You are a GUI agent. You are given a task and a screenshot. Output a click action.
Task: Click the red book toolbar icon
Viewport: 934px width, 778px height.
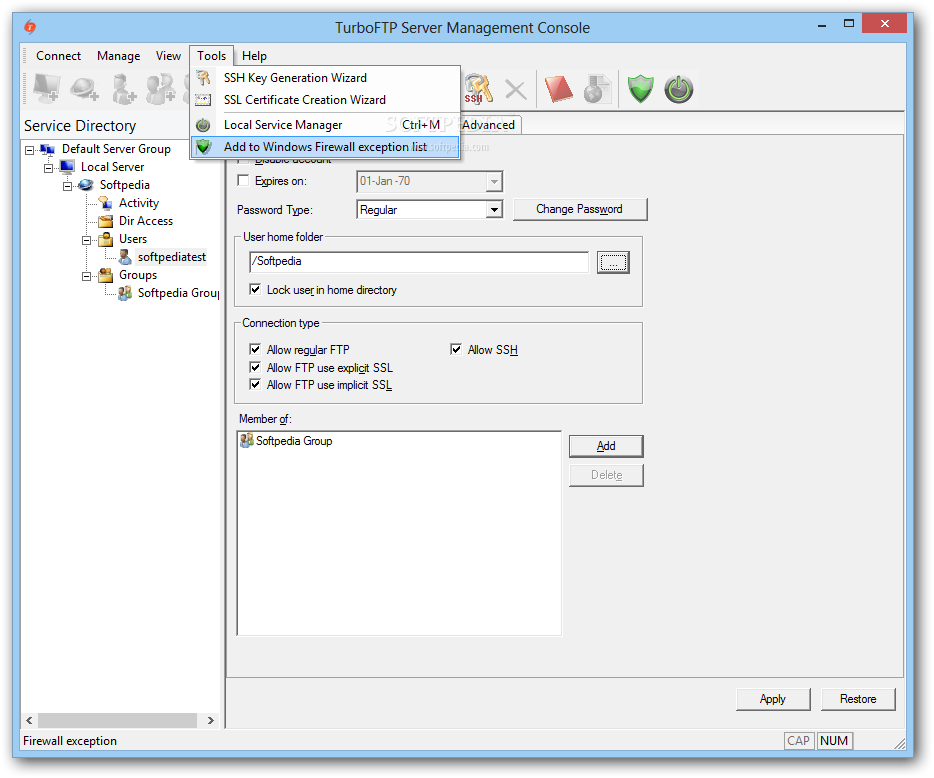(559, 89)
